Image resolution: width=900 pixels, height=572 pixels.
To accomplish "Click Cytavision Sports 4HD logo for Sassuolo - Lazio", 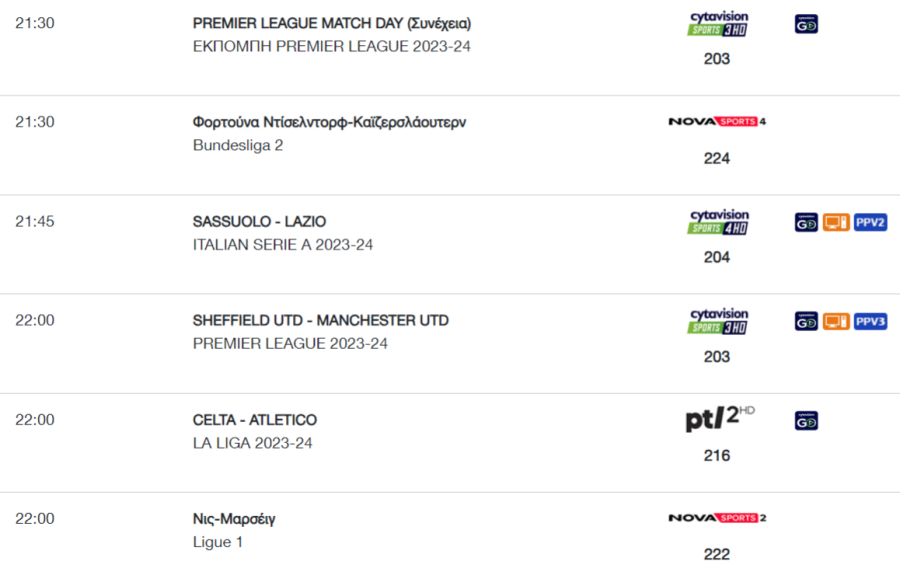I will pos(717,222).
